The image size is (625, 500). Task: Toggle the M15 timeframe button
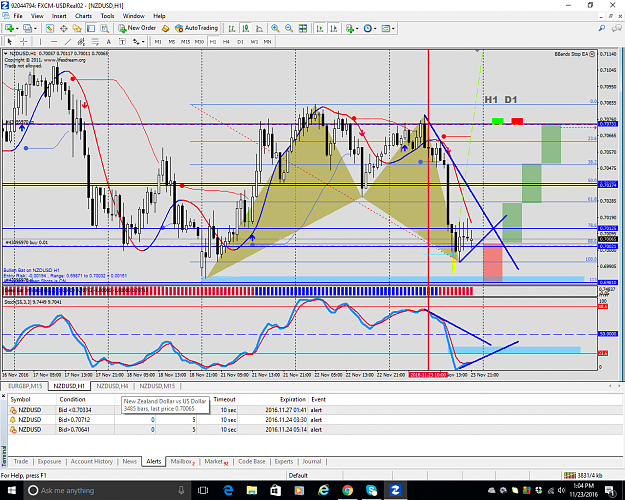coord(185,41)
